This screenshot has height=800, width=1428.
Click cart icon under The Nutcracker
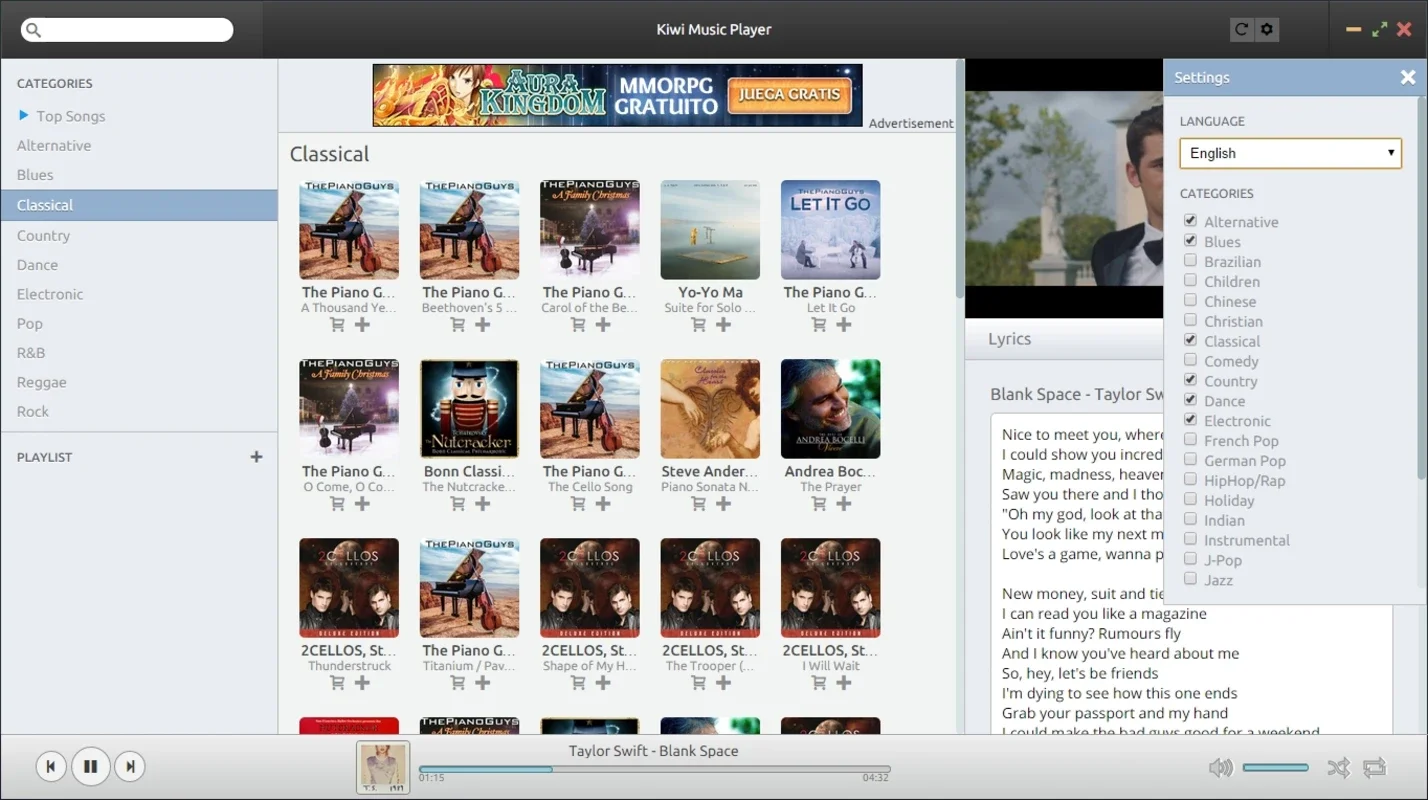457,504
